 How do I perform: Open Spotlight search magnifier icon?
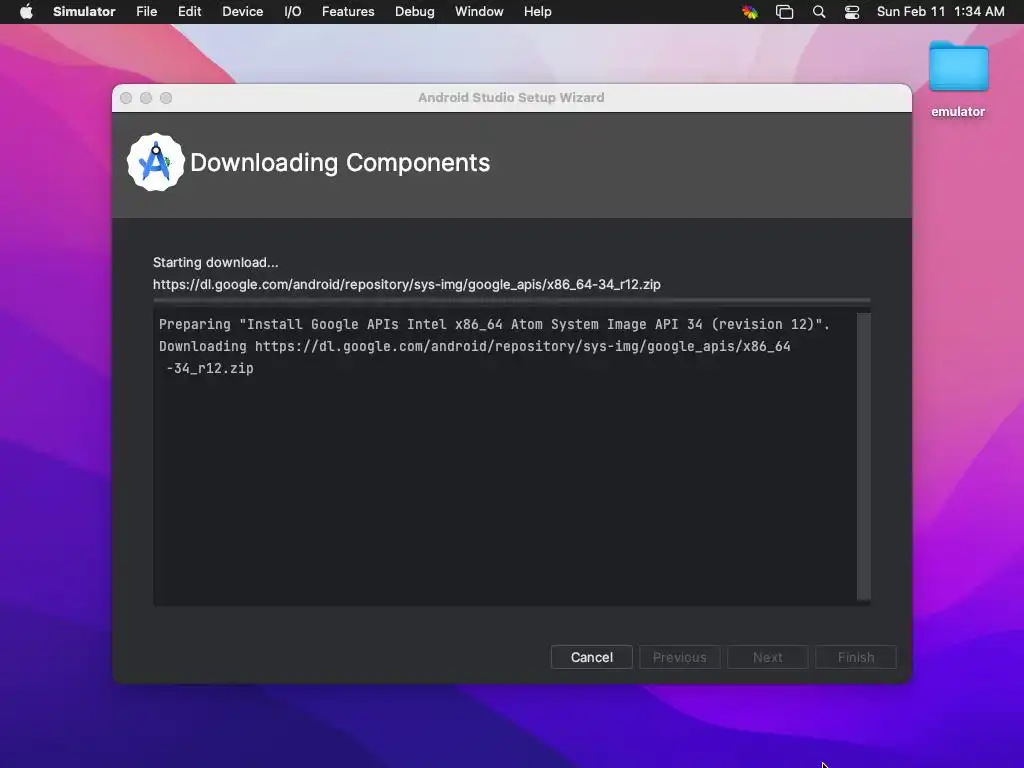pyautogui.click(x=819, y=12)
